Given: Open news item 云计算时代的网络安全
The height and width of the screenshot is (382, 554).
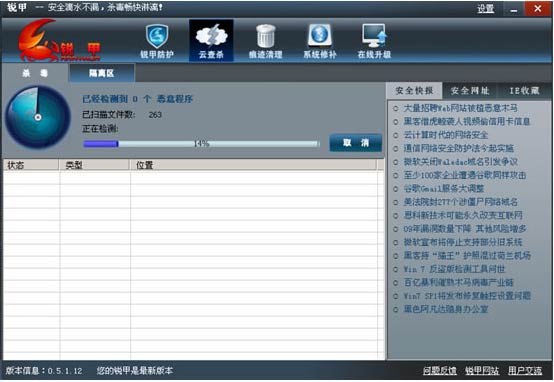Looking at the screenshot, I should click(446, 135).
